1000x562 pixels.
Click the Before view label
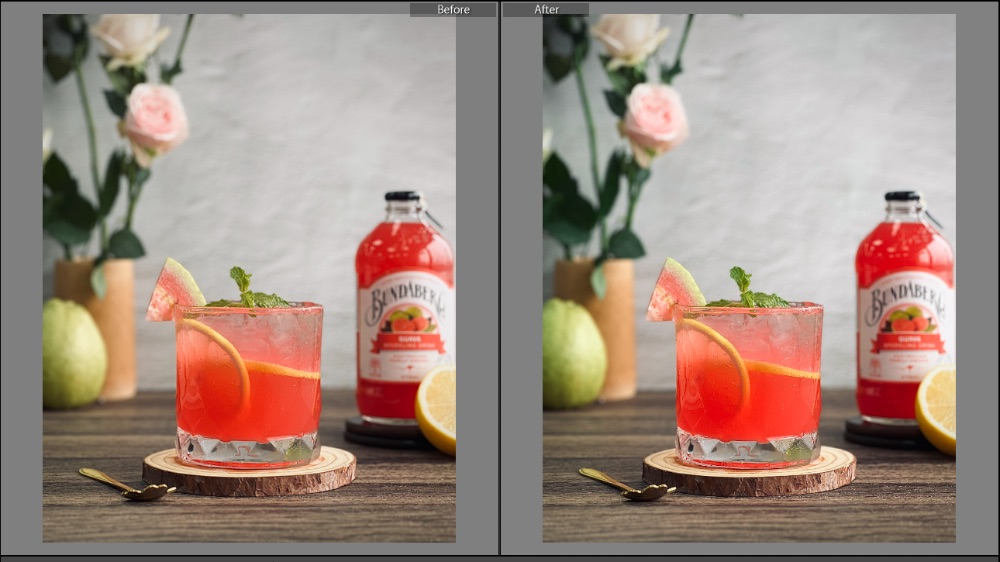453,10
